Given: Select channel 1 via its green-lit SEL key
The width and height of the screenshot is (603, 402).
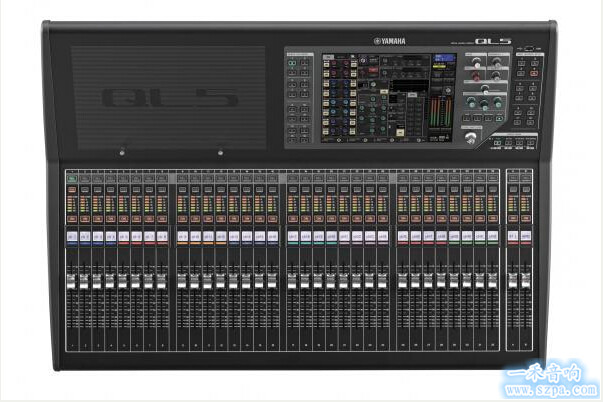Looking at the screenshot, I should 72,179.
